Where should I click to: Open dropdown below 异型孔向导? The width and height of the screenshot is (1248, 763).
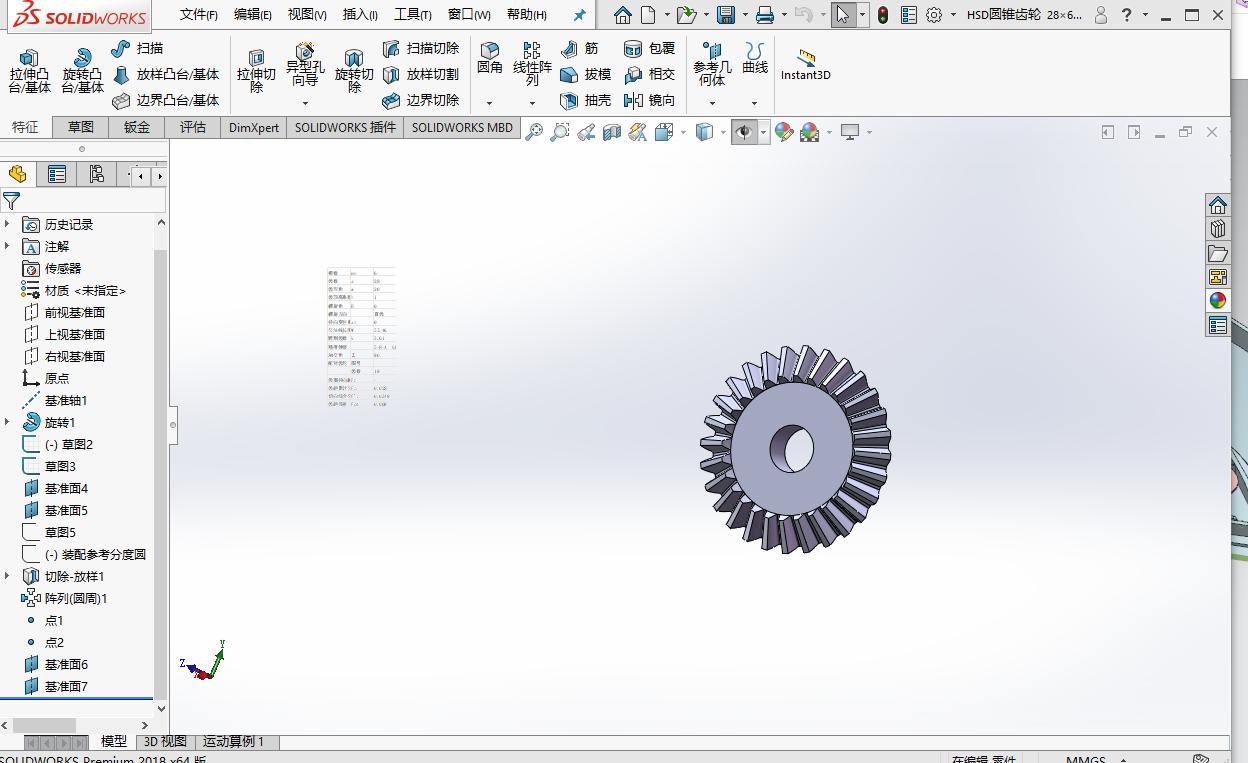[x=305, y=103]
